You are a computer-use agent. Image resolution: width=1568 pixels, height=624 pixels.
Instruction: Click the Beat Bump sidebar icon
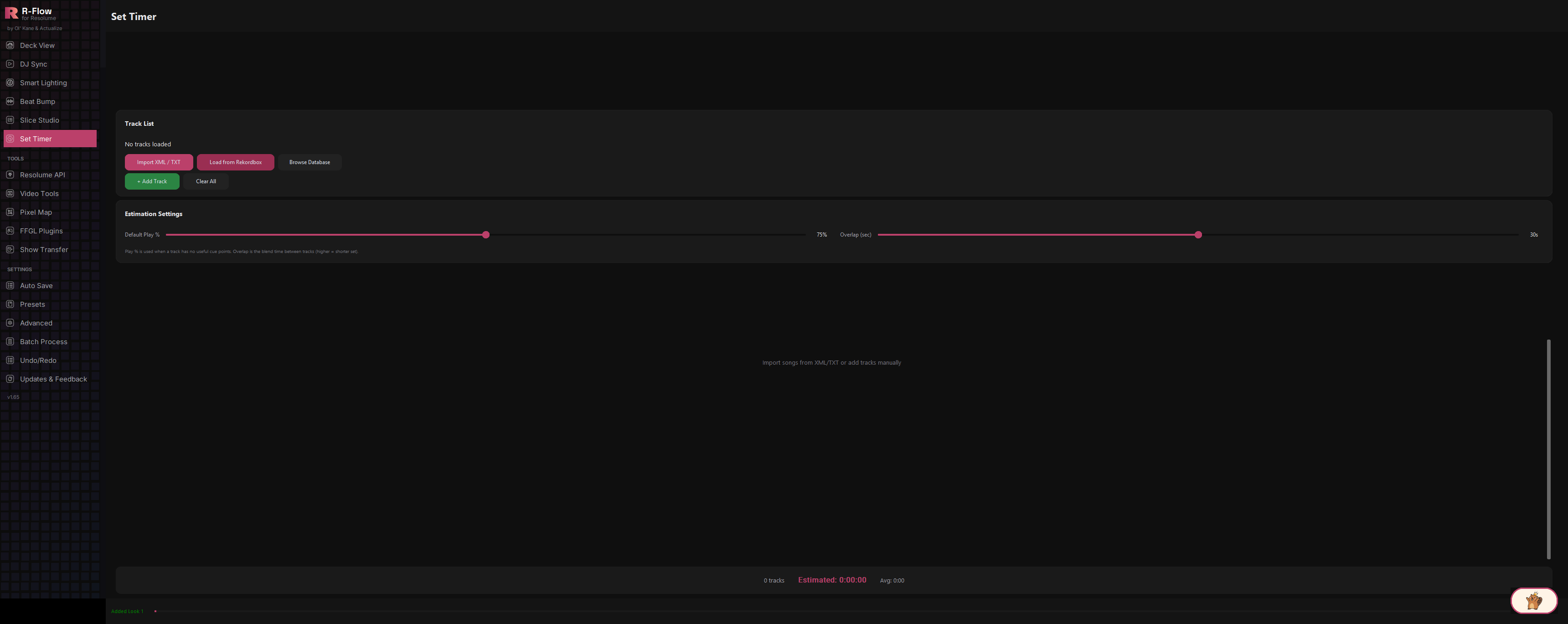click(x=10, y=101)
